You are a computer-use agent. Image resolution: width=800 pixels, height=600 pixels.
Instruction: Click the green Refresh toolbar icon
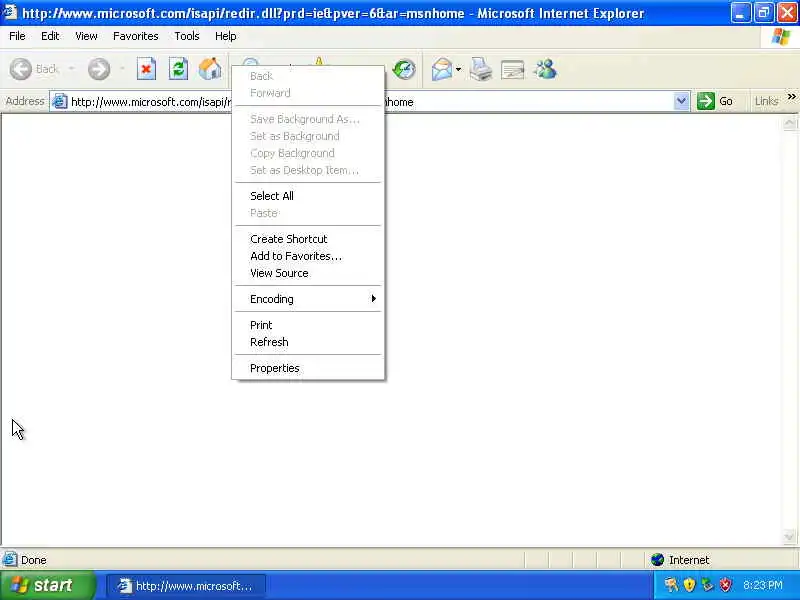click(178, 69)
